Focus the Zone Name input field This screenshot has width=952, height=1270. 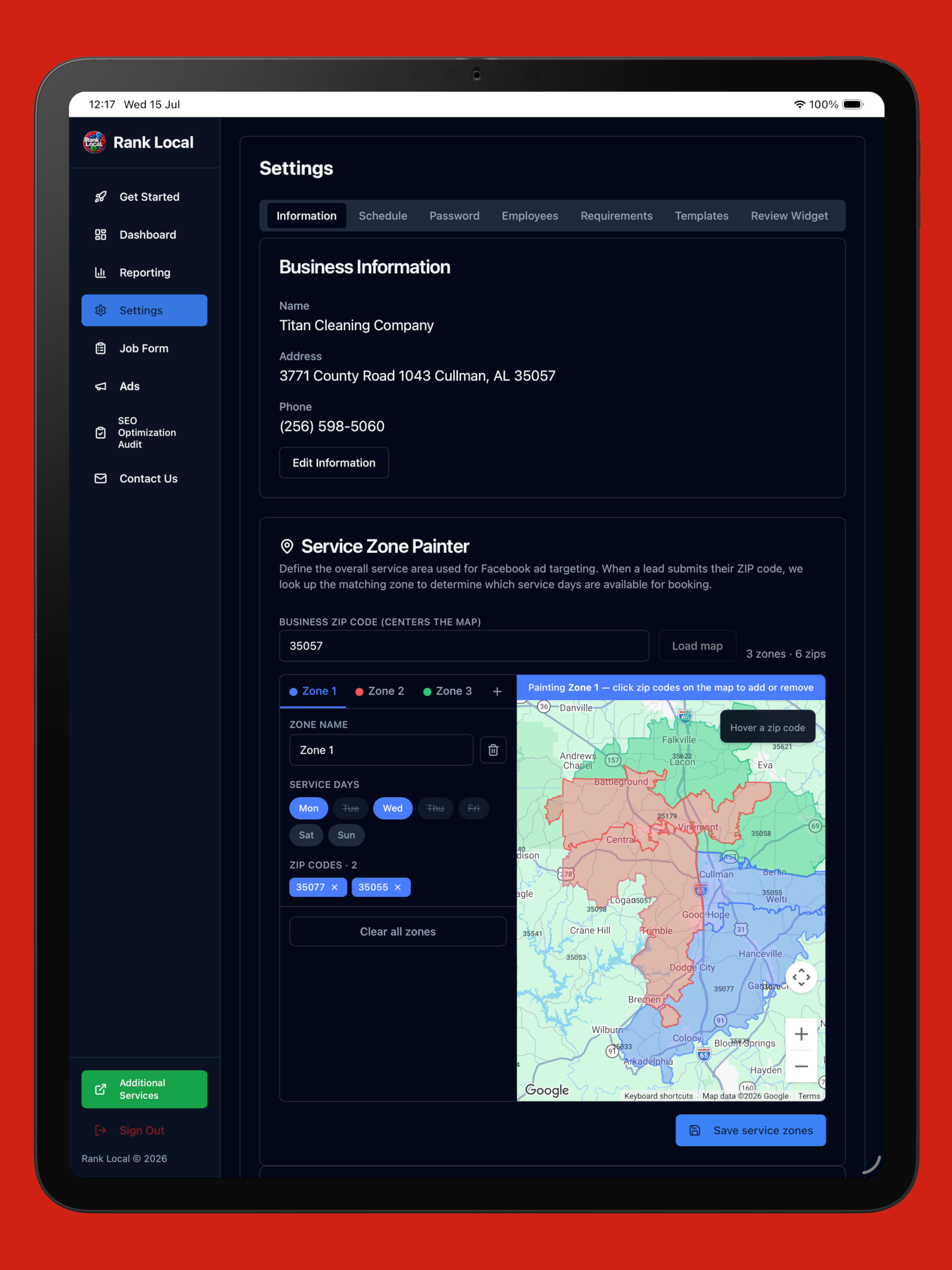pos(381,750)
